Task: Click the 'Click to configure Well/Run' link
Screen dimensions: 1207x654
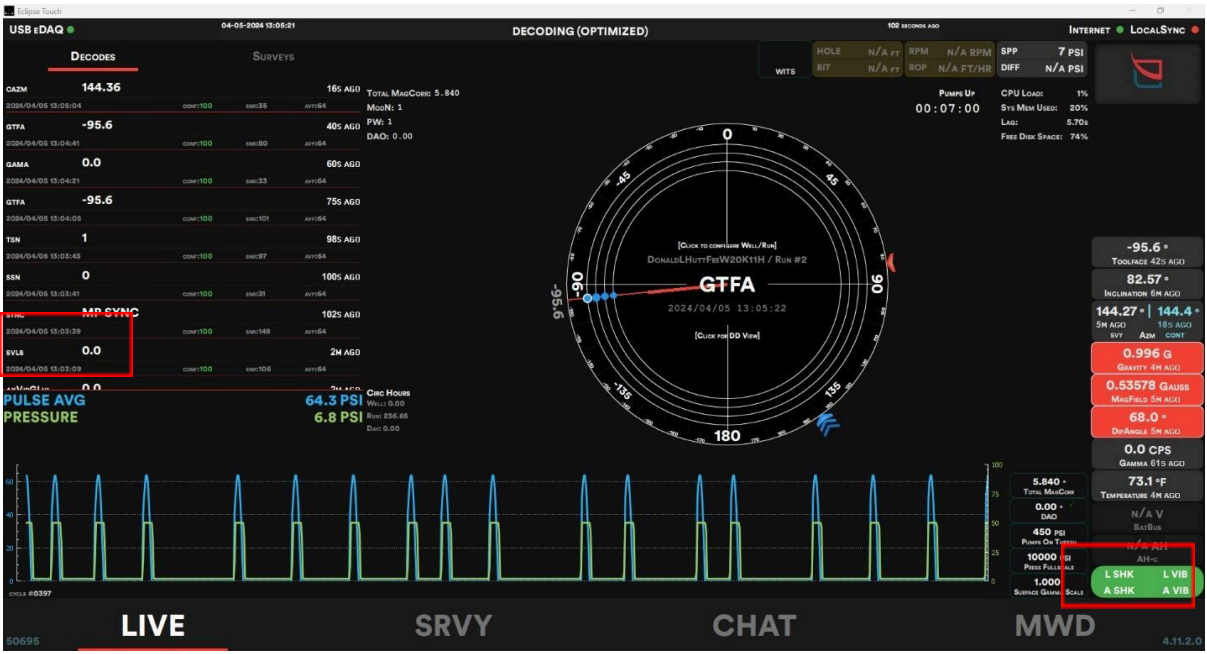Action: pos(726,245)
